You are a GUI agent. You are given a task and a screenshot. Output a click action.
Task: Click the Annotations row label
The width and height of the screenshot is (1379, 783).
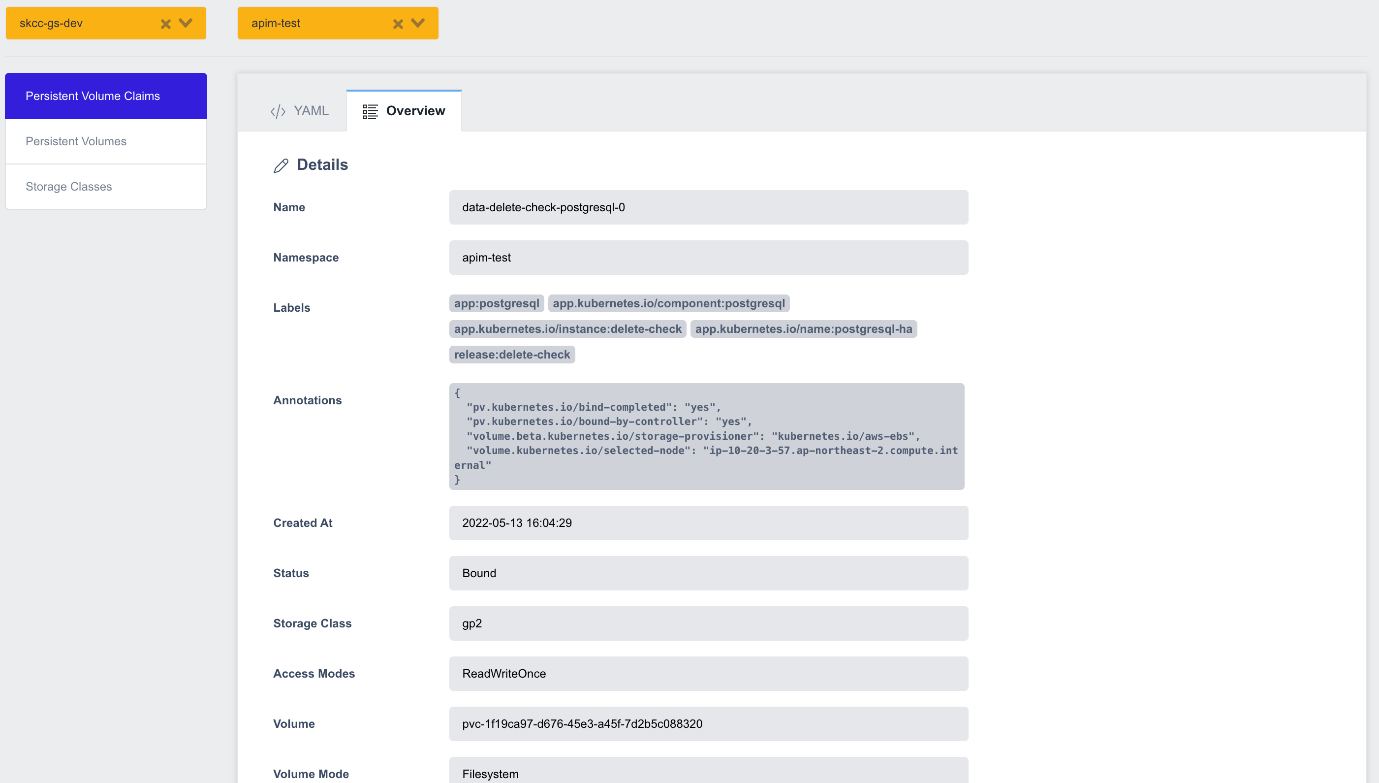coord(308,400)
